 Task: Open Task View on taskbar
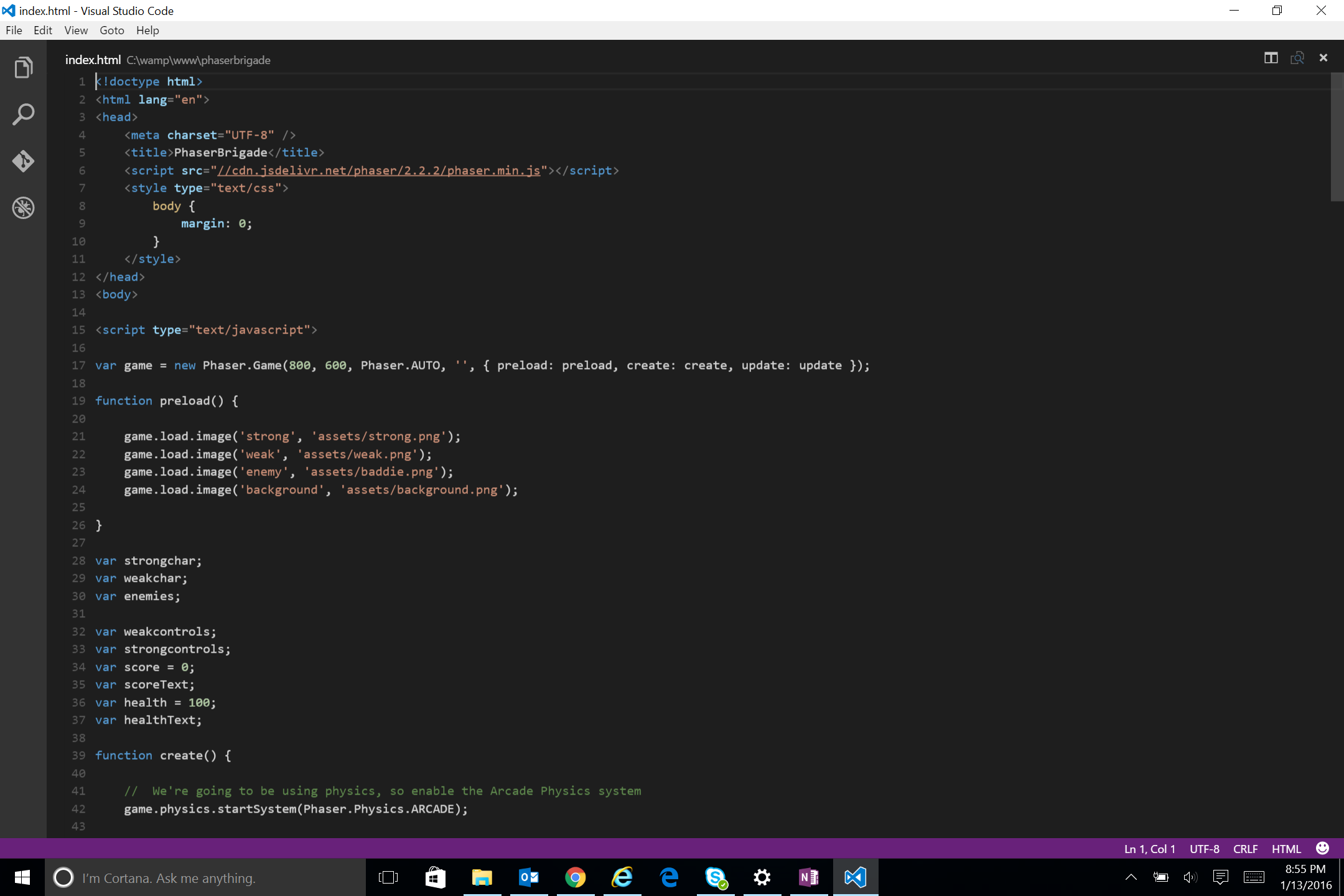(x=388, y=878)
